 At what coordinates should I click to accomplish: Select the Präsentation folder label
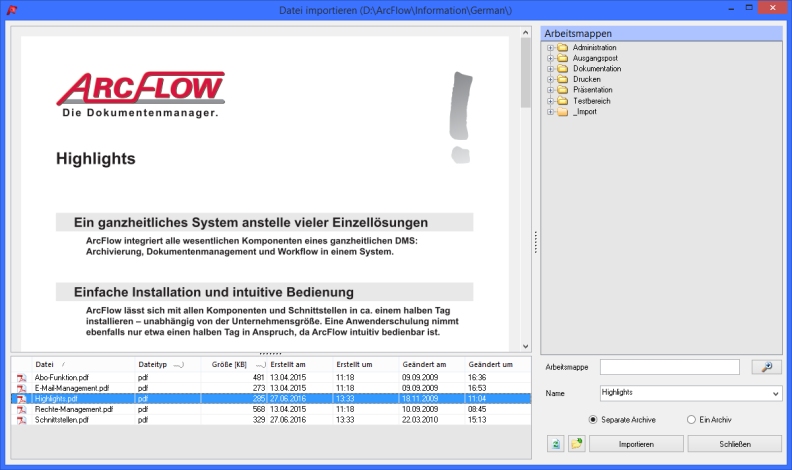(x=592, y=90)
